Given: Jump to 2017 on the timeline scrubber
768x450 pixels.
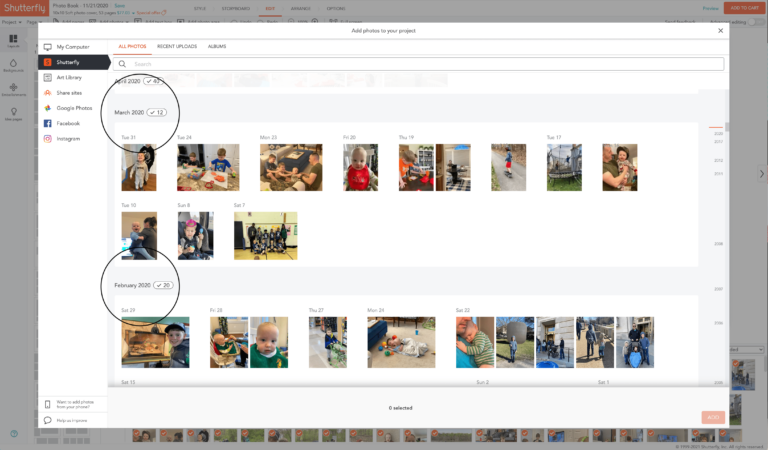Looking at the screenshot, I should coord(718,142).
